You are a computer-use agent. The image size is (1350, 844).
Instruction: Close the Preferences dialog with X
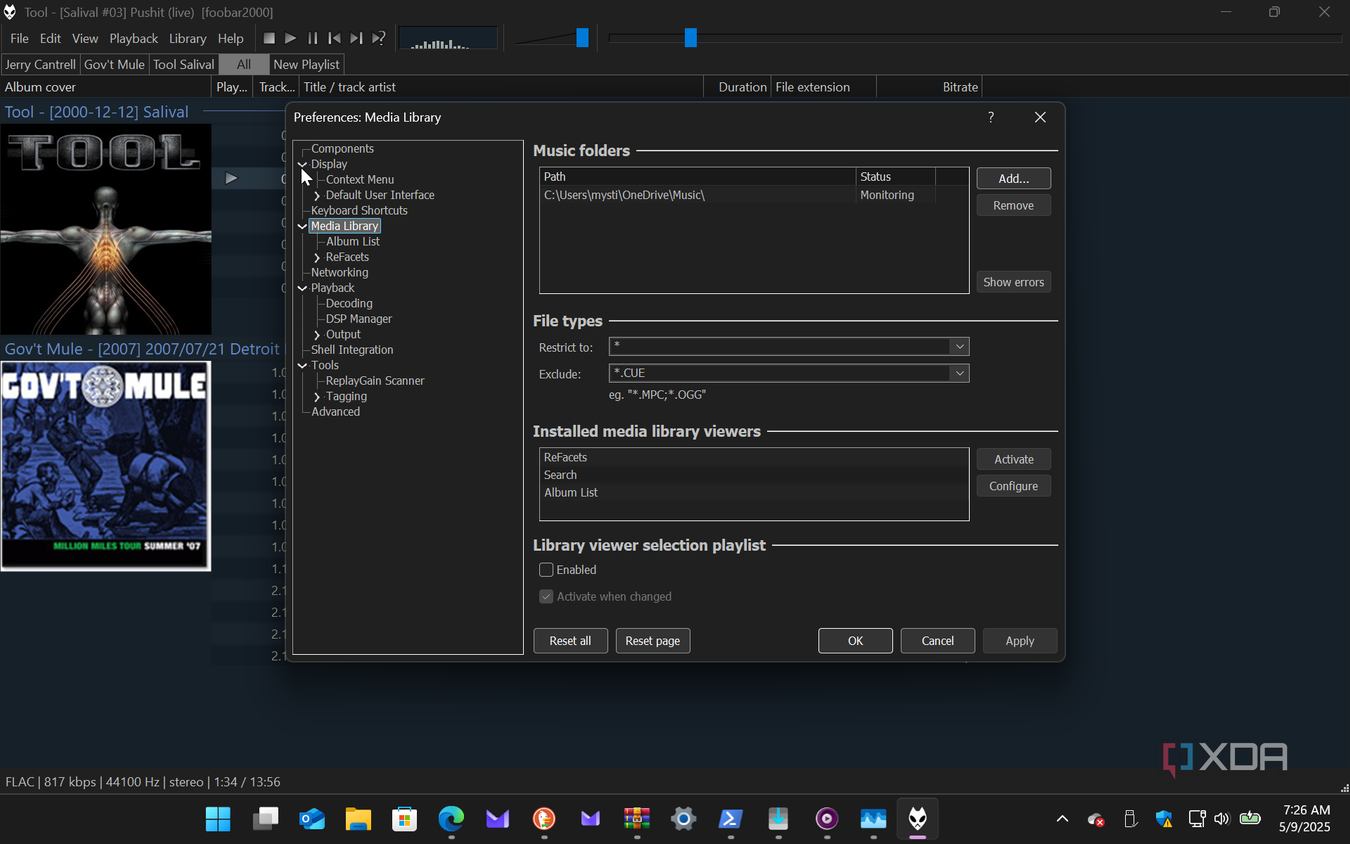[1040, 117]
